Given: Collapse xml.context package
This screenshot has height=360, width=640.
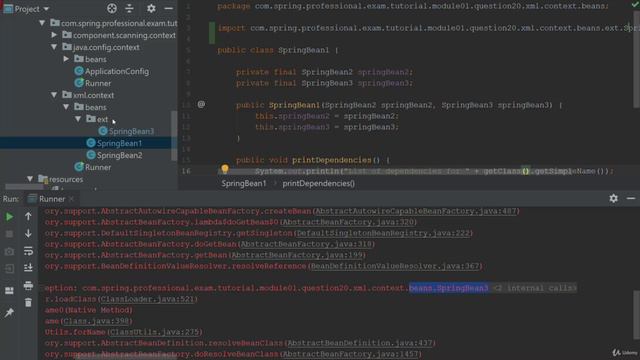Looking at the screenshot, I should click(x=54, y=95).
